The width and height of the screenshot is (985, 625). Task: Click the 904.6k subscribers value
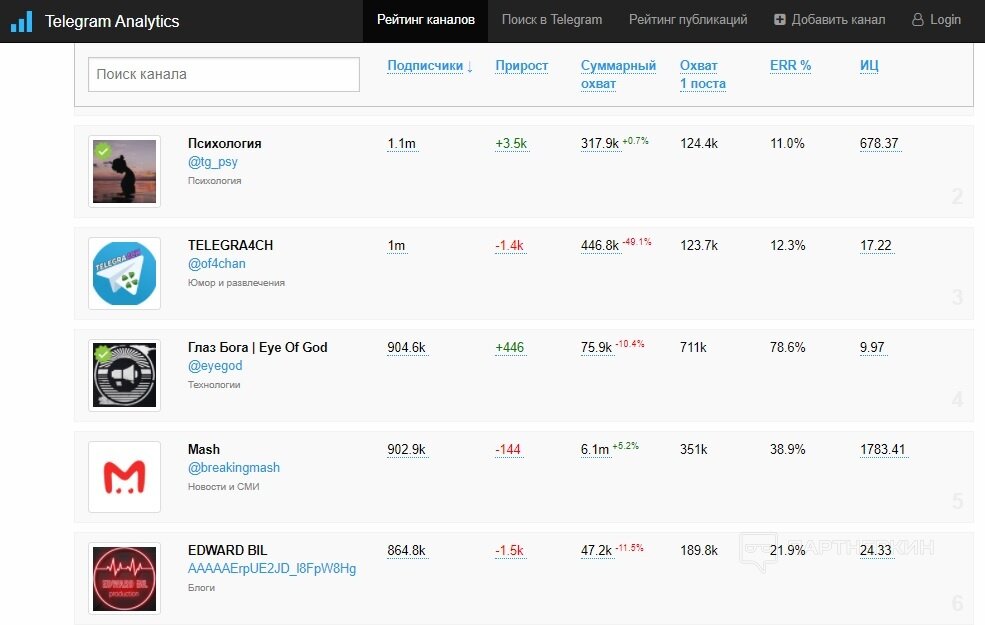(x=406, y=347)
